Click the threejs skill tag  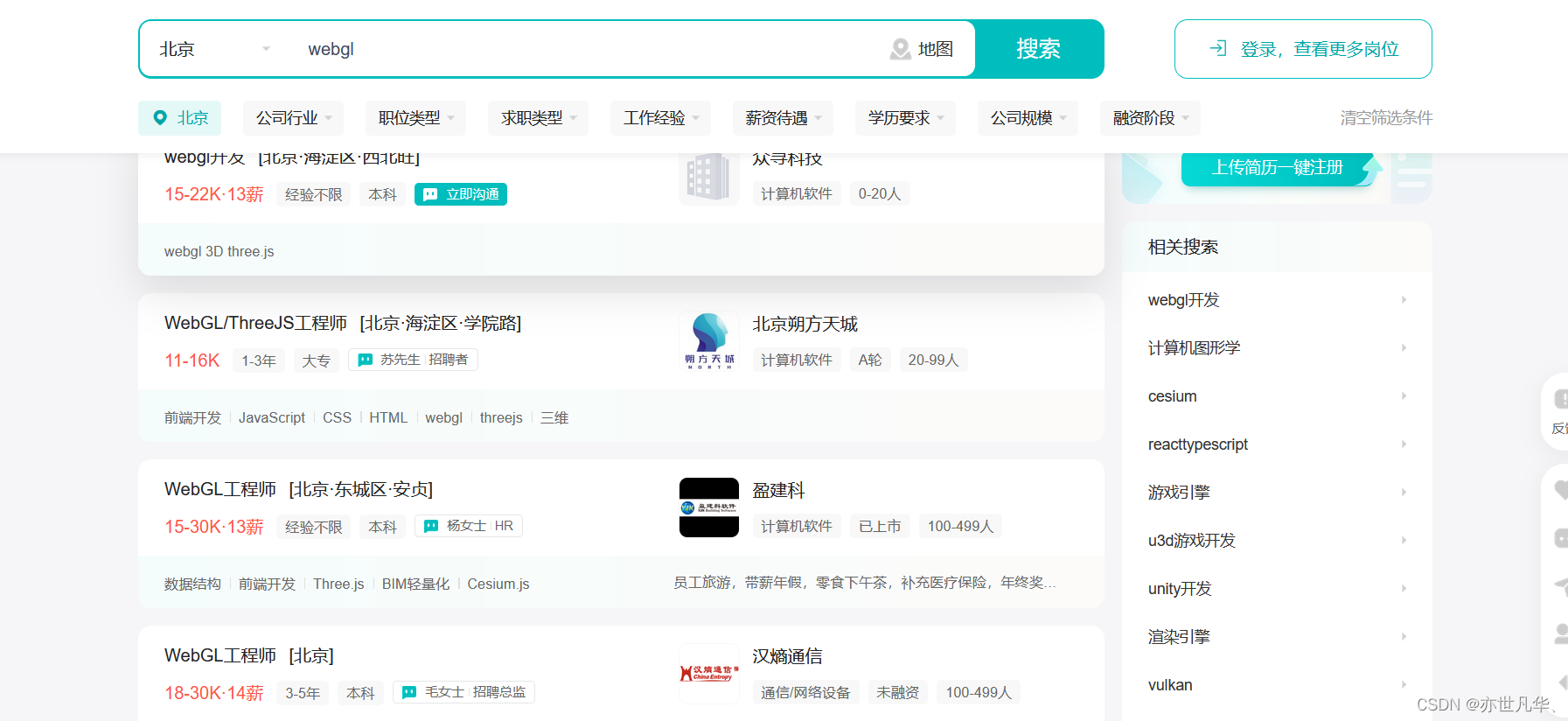point(501,418)
